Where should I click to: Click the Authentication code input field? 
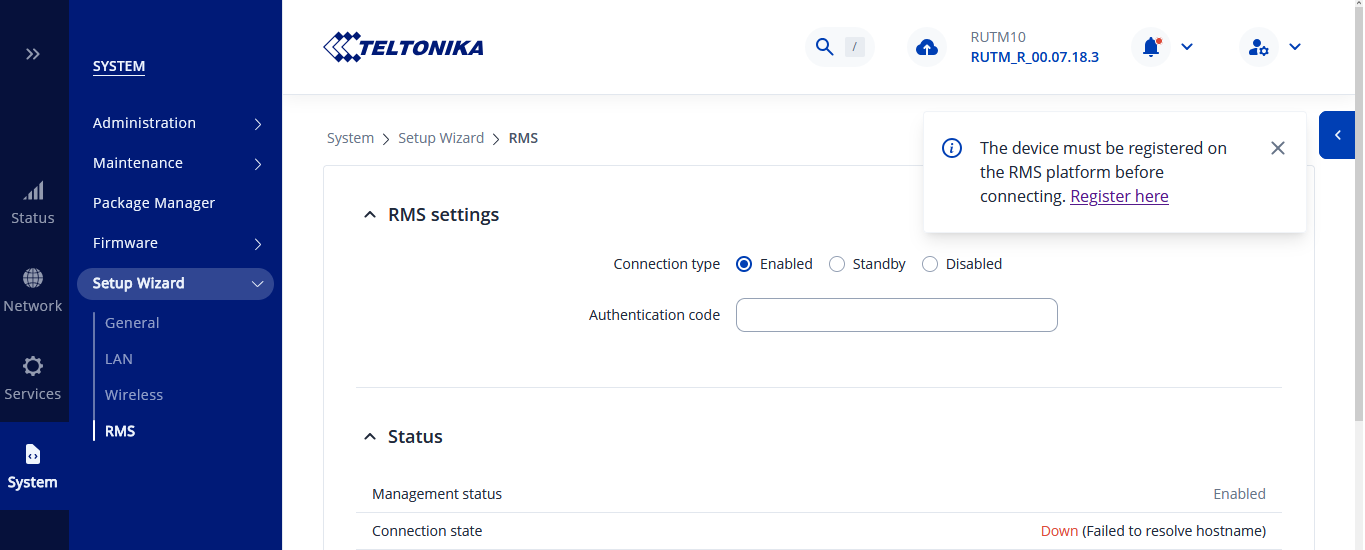coord(896,315)
